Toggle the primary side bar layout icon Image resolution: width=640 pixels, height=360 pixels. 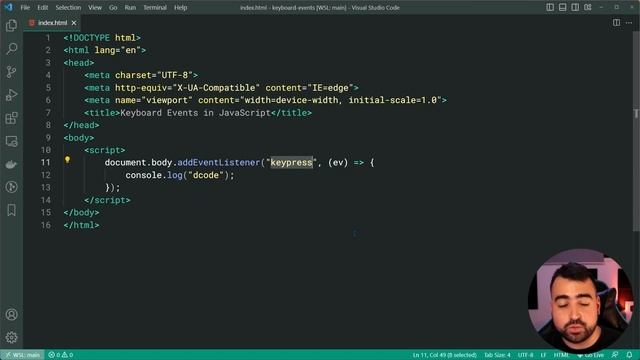pyautogui.click(x=550, y=7)
